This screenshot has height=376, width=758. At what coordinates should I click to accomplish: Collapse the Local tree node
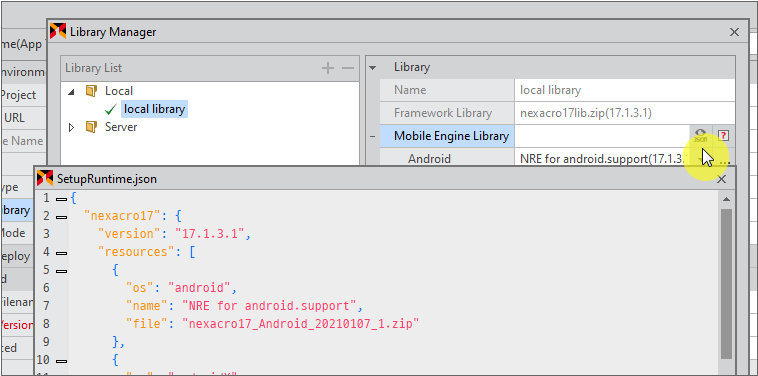72,91
